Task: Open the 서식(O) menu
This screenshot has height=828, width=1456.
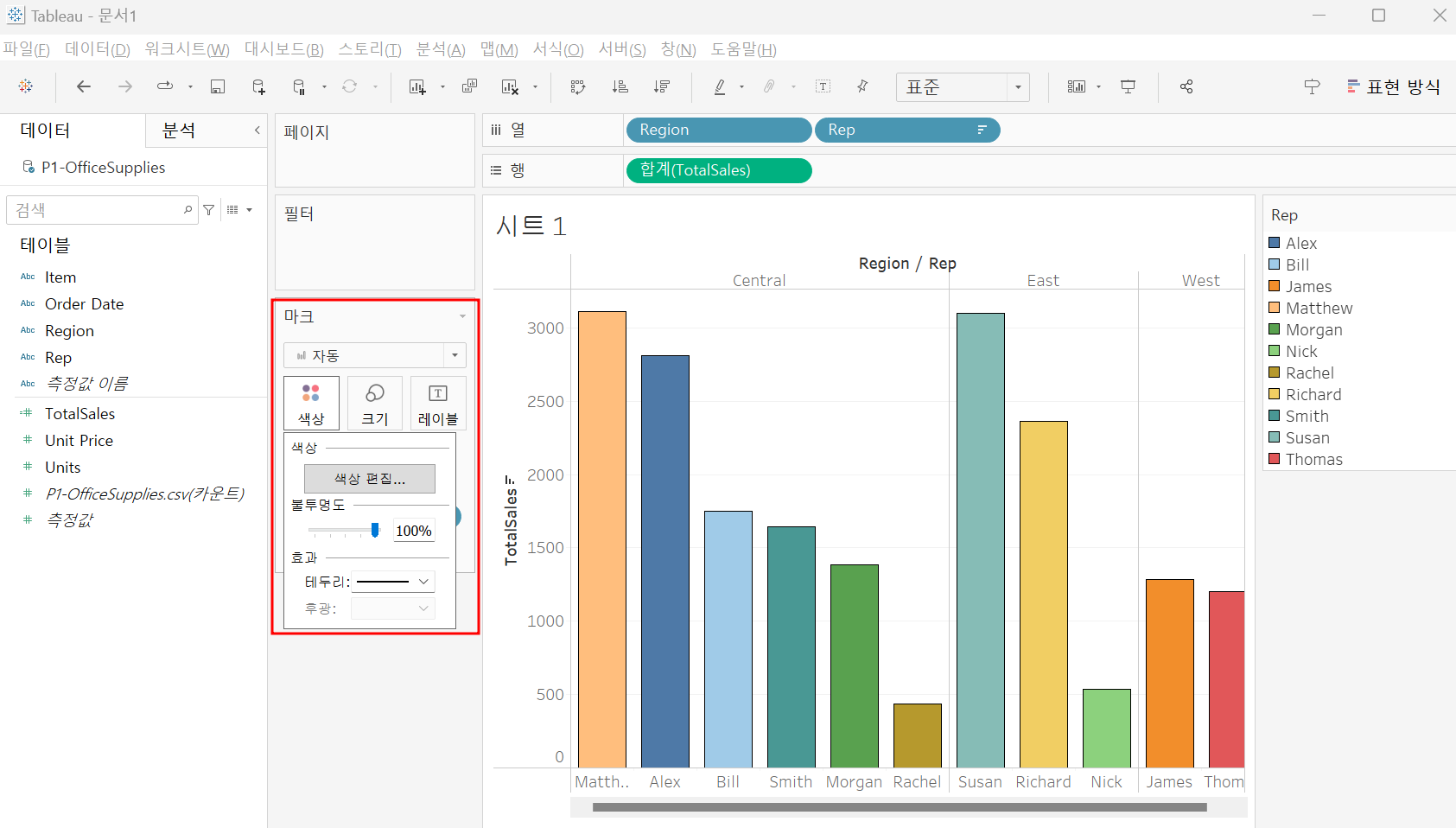Action: pos(558,49)
